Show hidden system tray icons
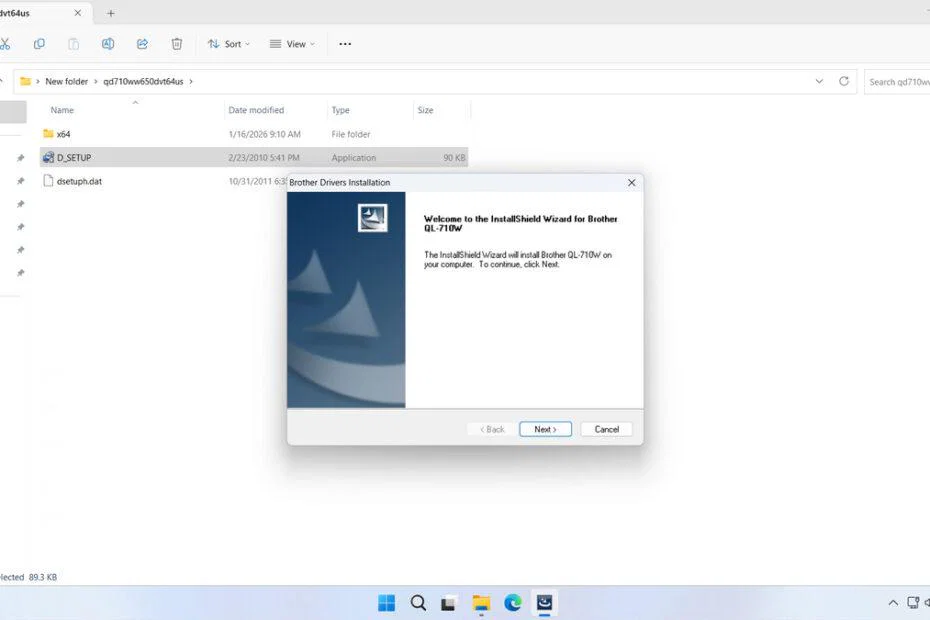Screen dimensions: 930x620 893,603
